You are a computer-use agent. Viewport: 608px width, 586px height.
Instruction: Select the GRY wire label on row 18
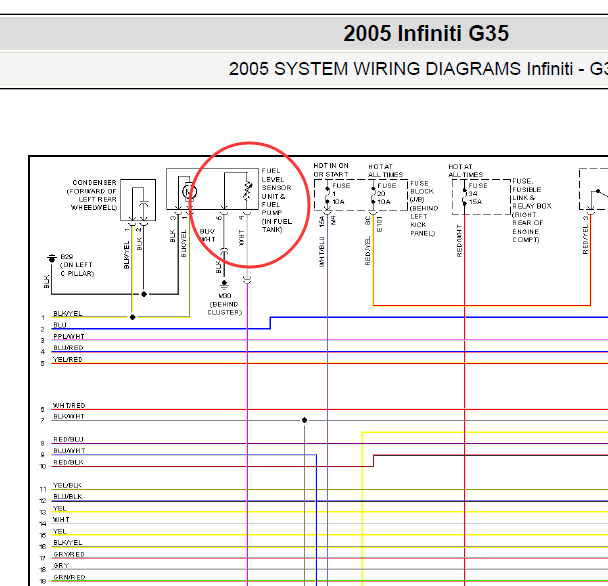coord(61,565)
